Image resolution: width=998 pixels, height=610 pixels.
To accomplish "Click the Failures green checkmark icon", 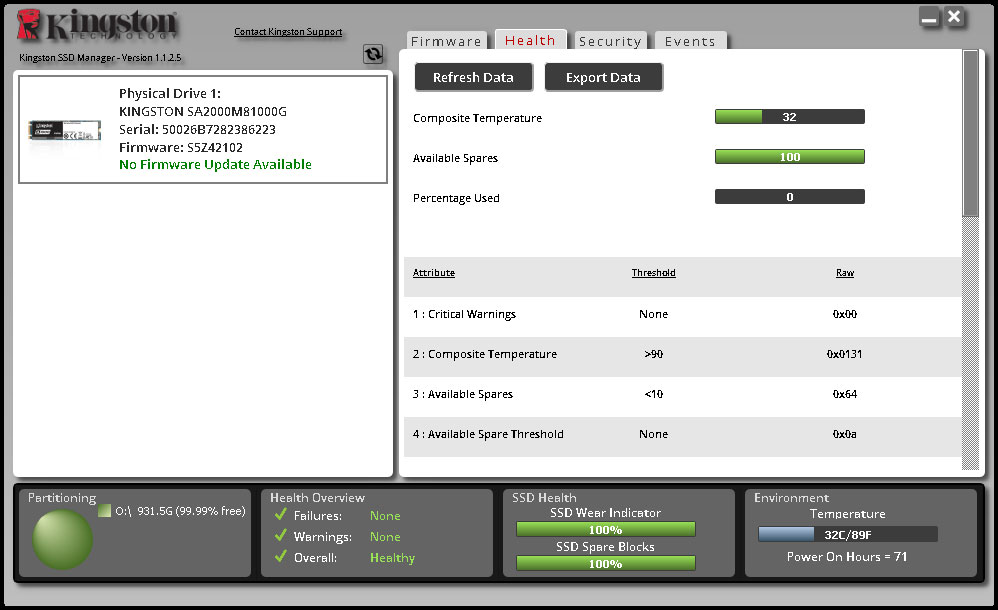I will (x=281, y=514).
